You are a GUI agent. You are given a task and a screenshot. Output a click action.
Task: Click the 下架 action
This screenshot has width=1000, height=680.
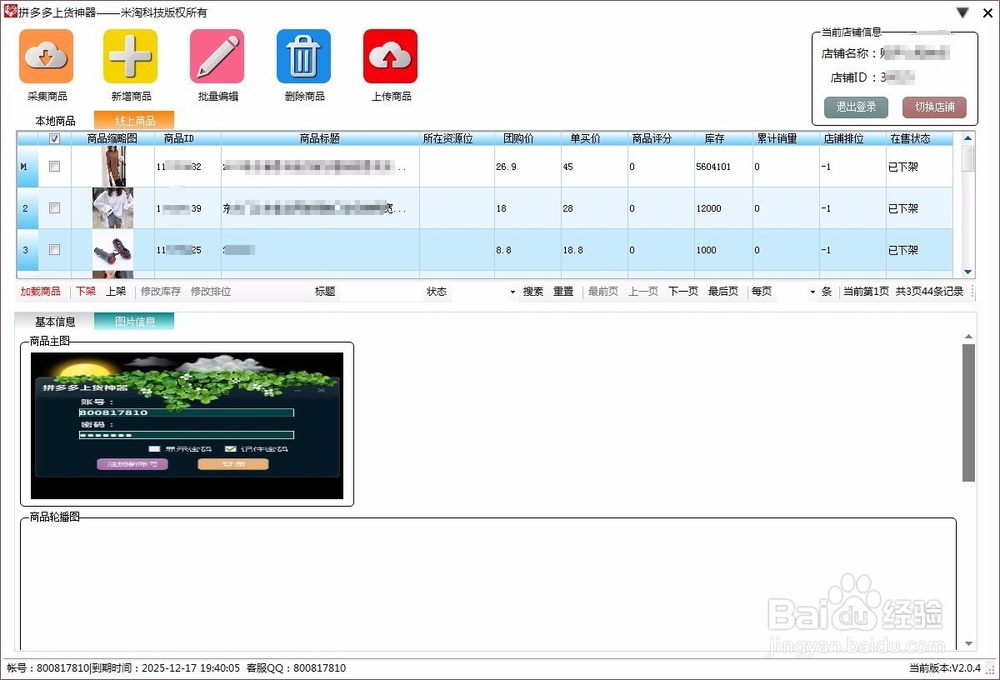(x=85, y=292)
